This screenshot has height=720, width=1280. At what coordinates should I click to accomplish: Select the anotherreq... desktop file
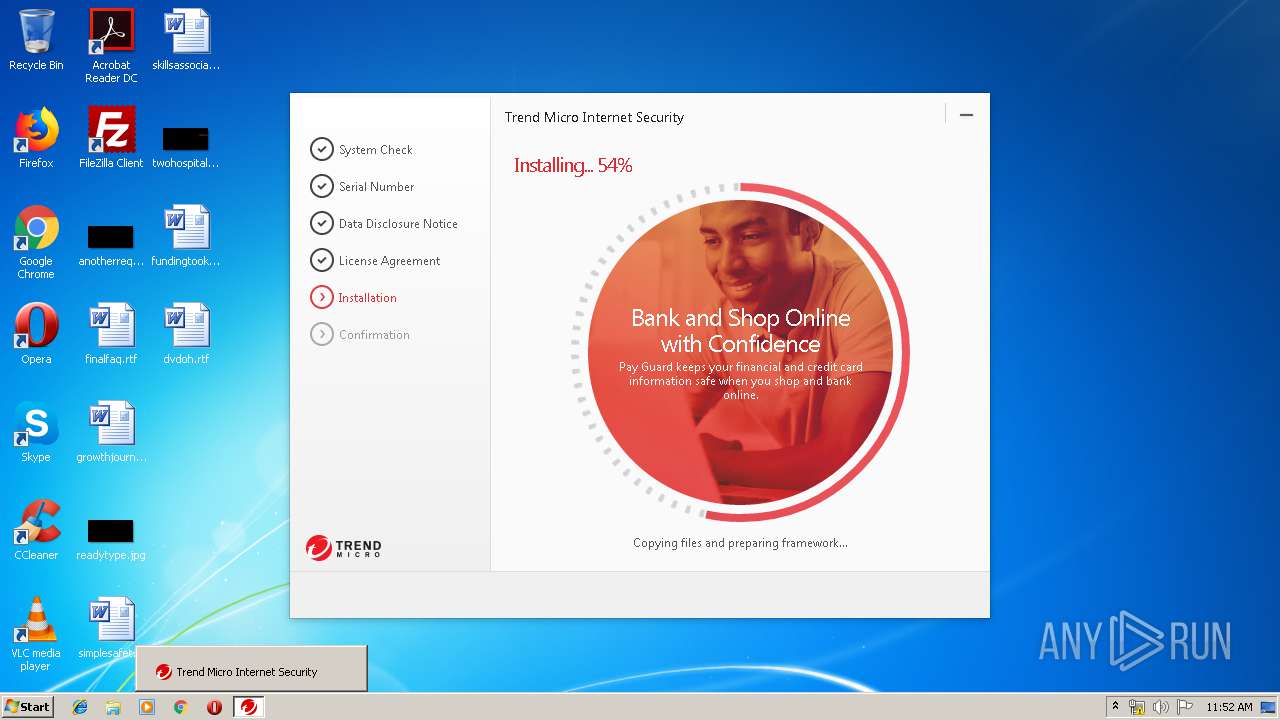click(111, 244)
